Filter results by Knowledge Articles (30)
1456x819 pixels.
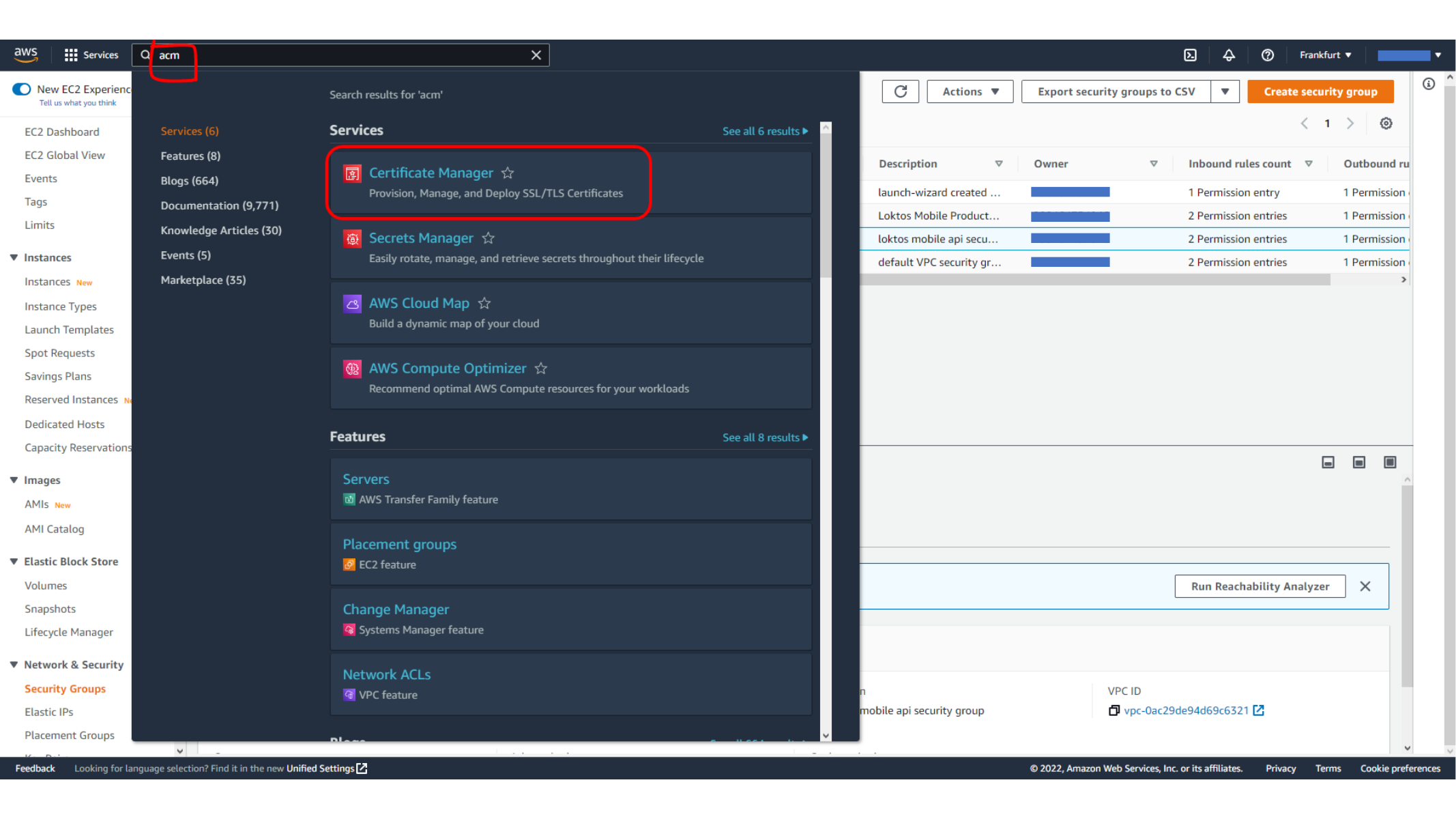[221, 230]
